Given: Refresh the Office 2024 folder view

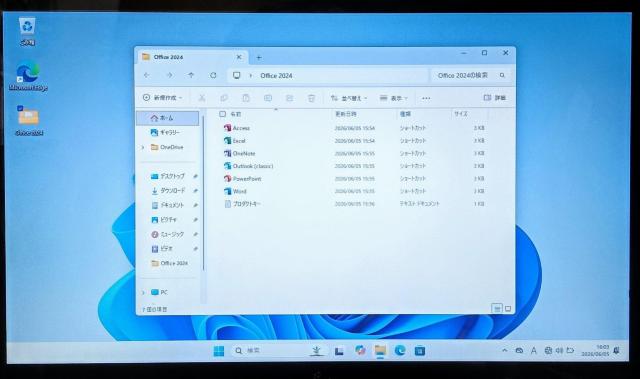Looking at the screenshot, I should pos(213,75).
